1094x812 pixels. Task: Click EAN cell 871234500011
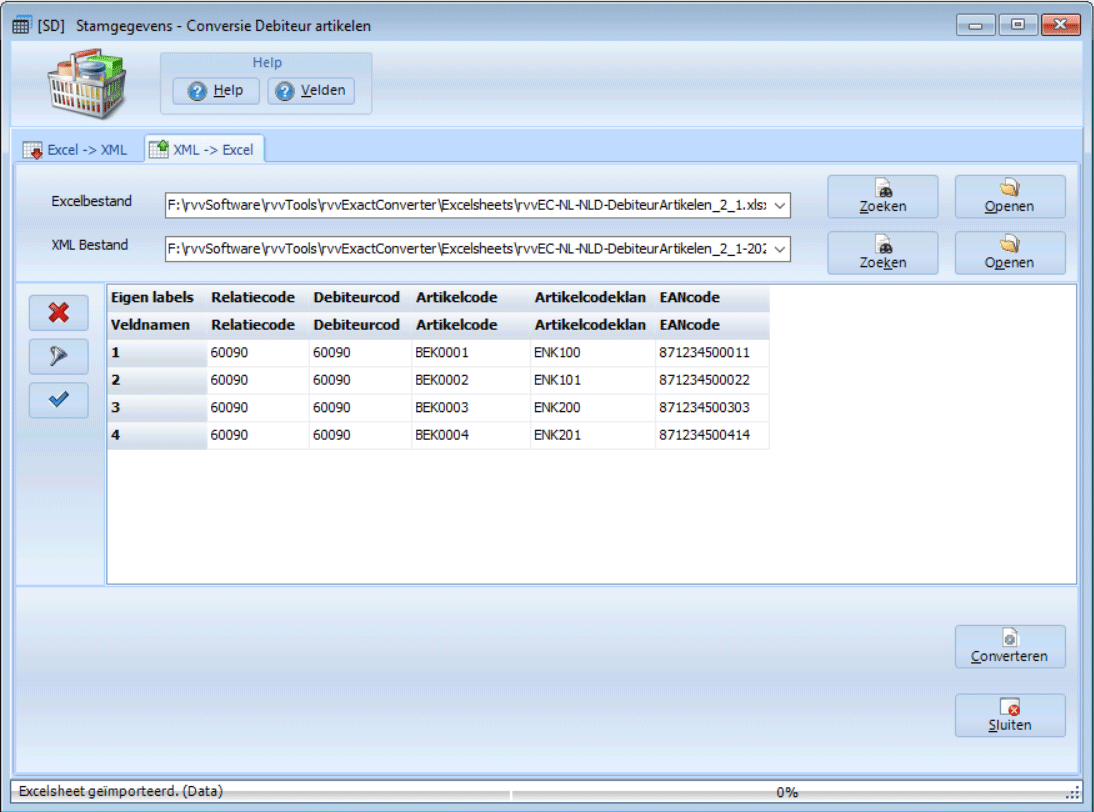coord(712,353)
